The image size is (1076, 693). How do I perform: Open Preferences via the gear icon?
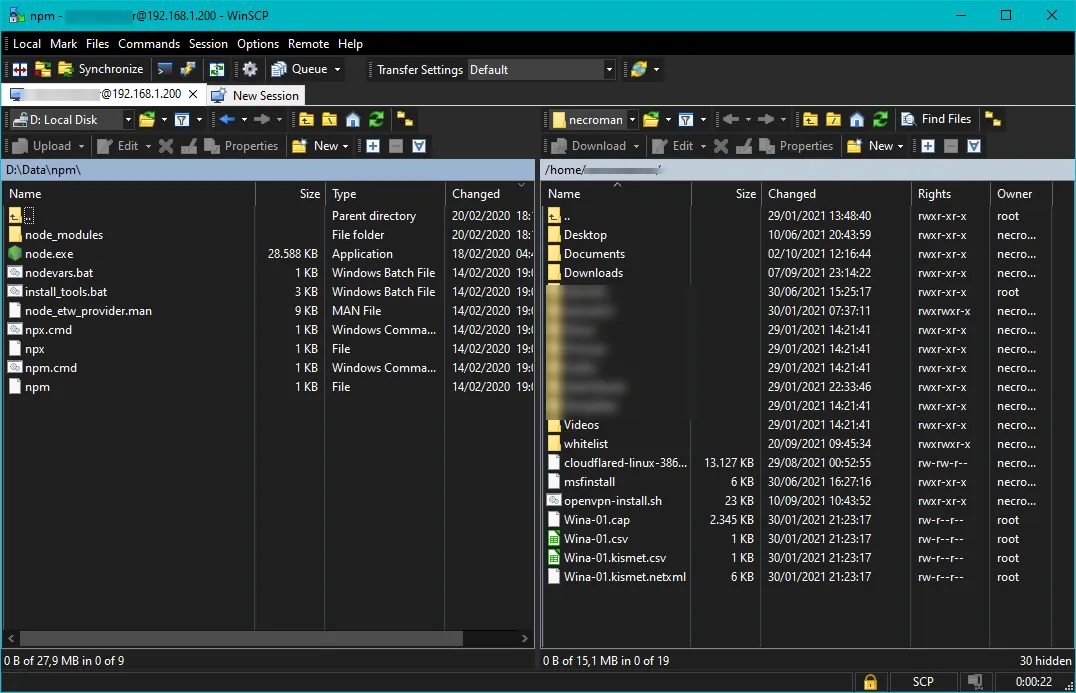tap(250, 69)
